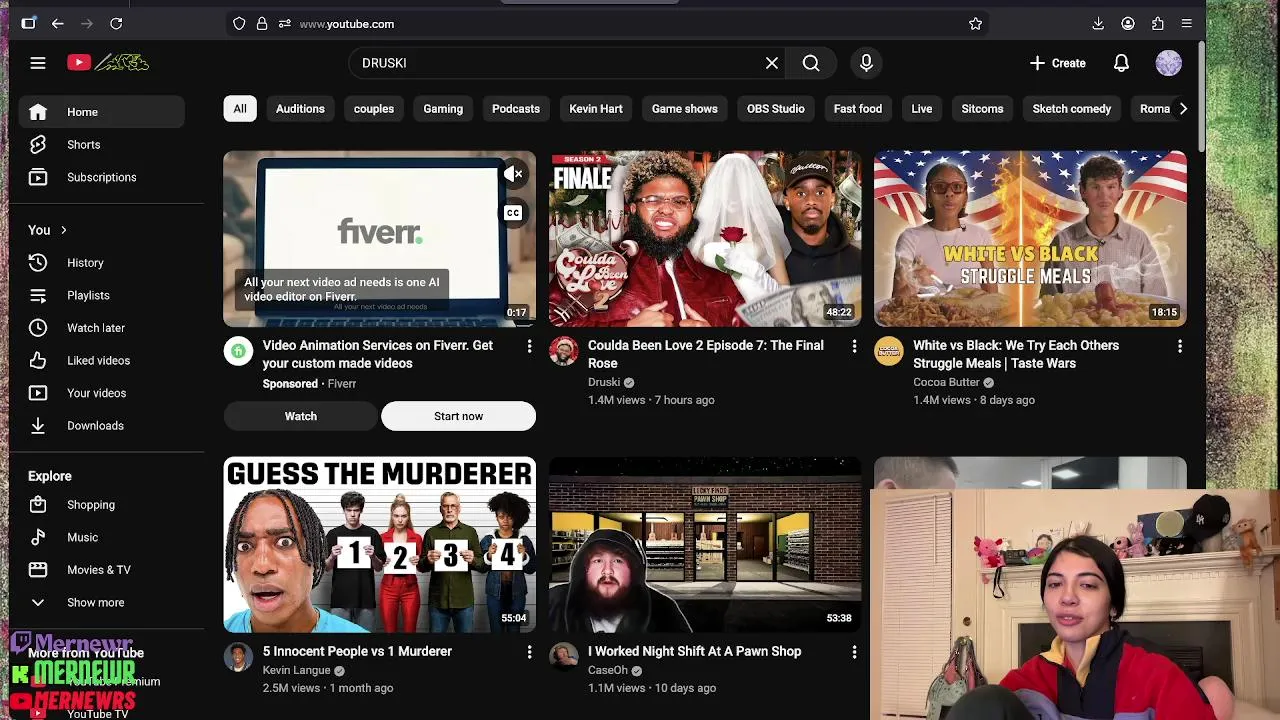This screenshot has width=1280, height=720.
Task: Open the browser downloads icon
Action: 1098,23
